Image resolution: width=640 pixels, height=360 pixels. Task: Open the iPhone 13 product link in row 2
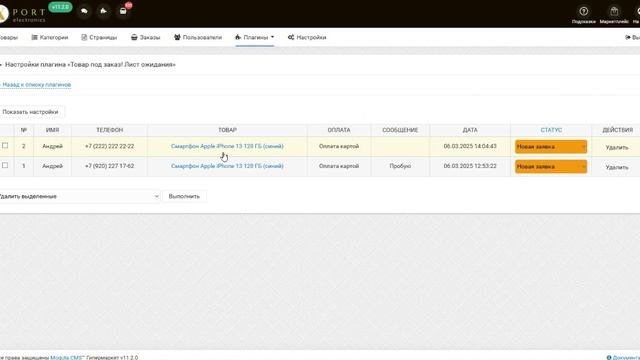[227, 146]
